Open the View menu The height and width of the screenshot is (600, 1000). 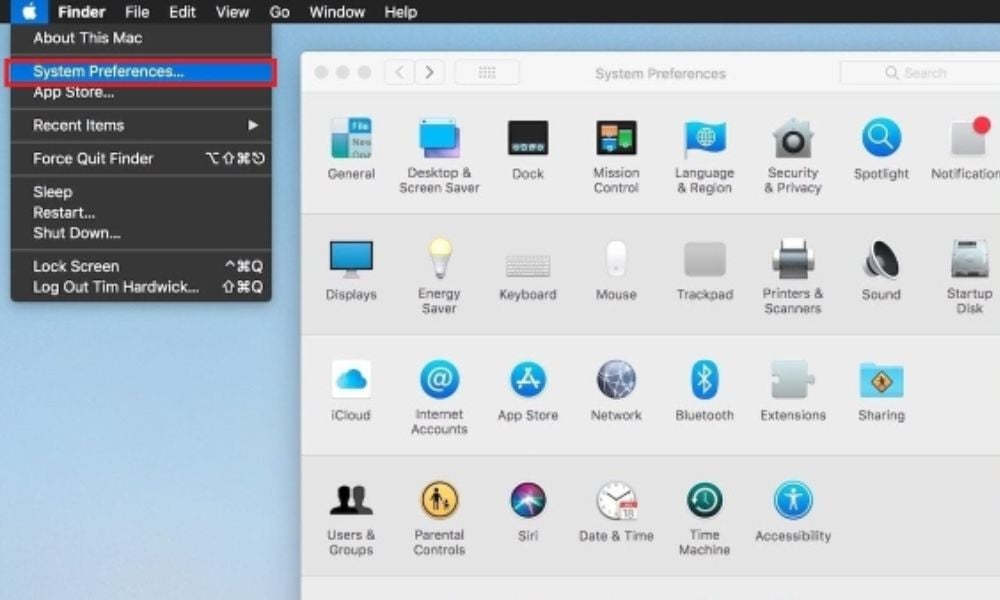click(x=232, y=12)
